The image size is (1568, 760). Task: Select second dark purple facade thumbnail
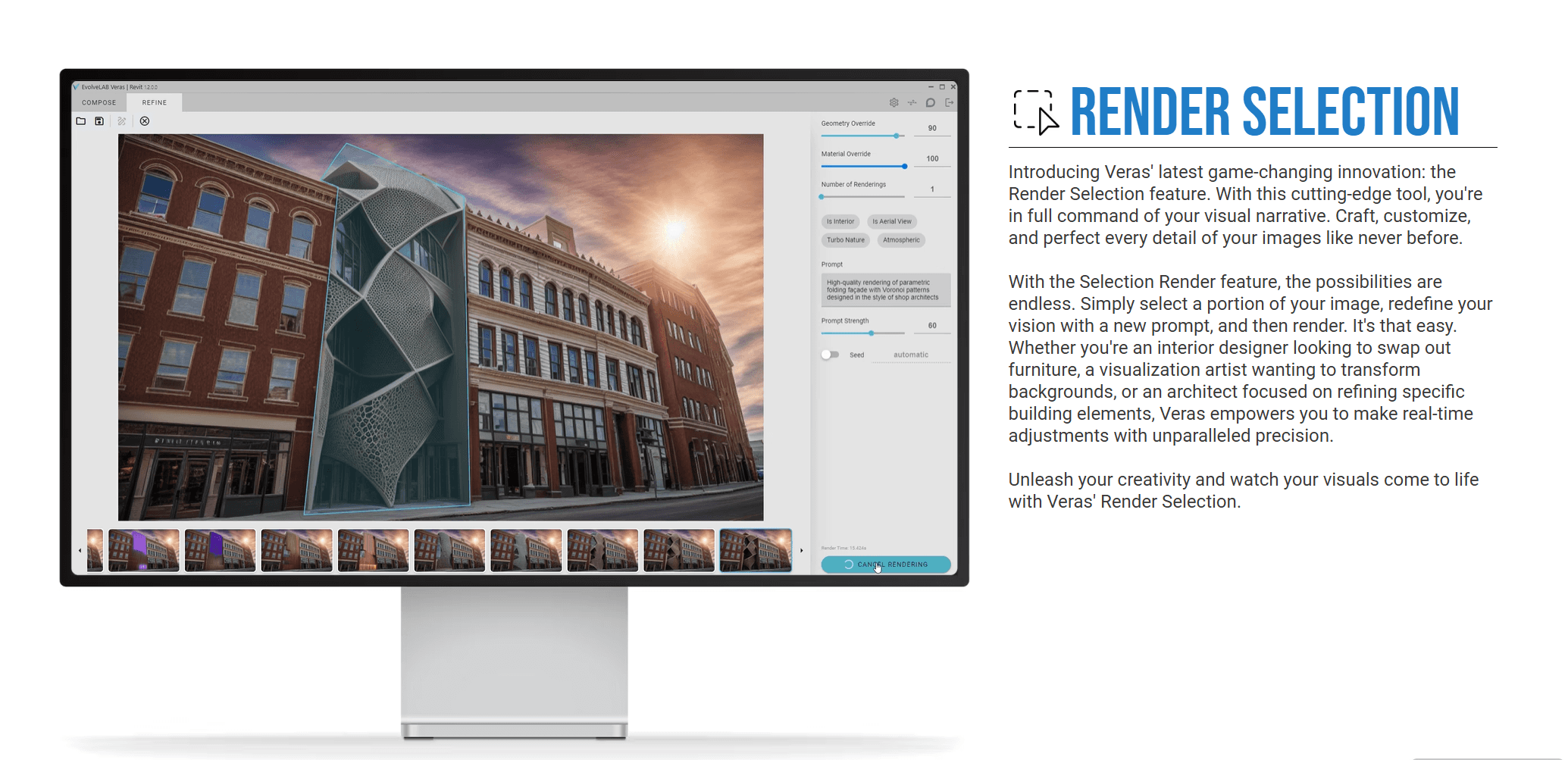221,550
